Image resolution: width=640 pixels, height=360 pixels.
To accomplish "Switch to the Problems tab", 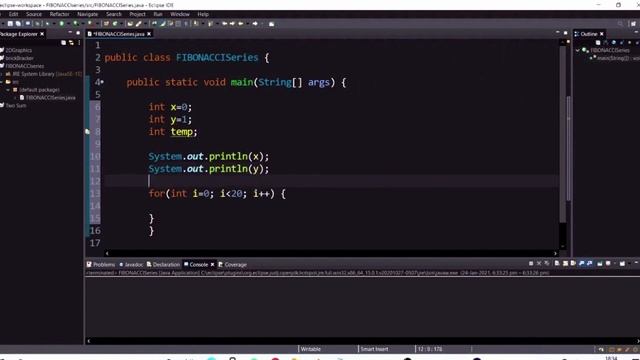I will (x=101, y=264).
